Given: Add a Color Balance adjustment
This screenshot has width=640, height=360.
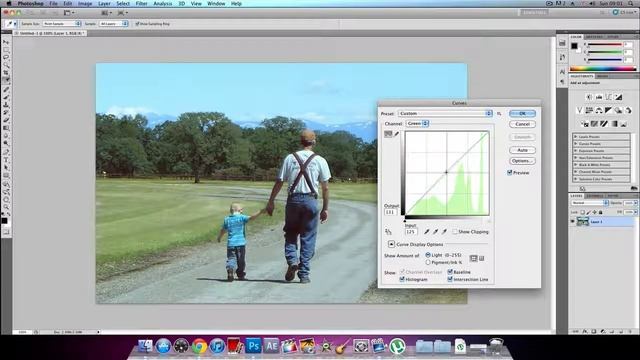Looking at the screenshot, I should [599, 110].
